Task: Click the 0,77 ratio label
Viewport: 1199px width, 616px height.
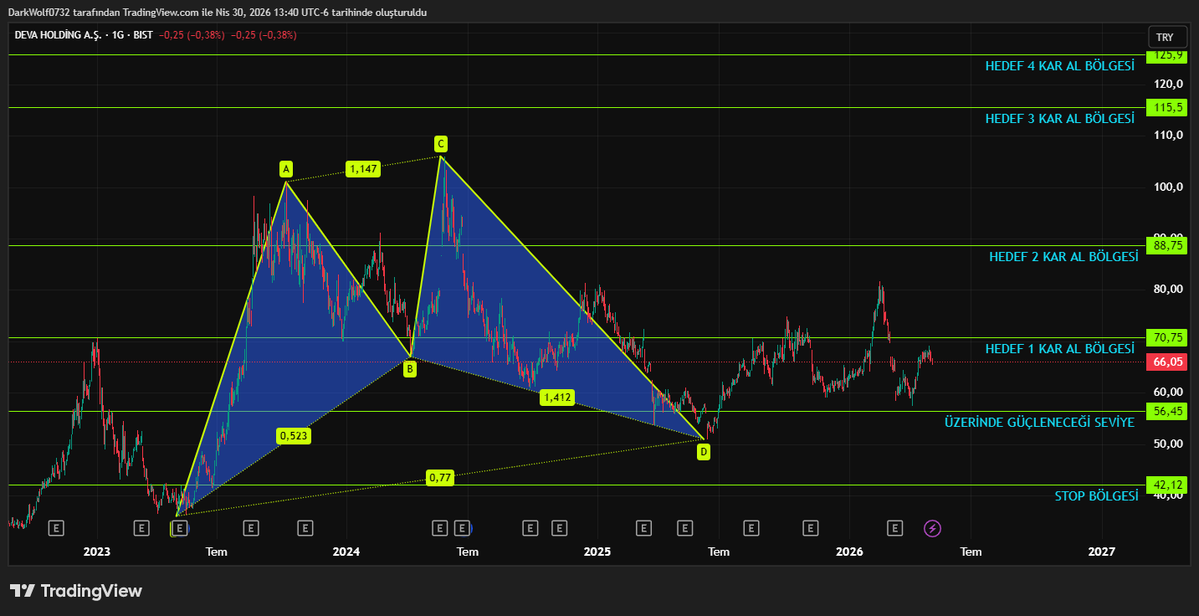Action: 440,478
